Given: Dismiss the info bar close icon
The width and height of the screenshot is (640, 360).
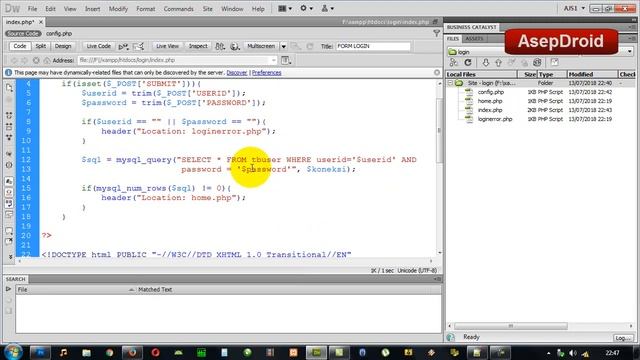Looking at the screenshot, I should pos(437,72).
